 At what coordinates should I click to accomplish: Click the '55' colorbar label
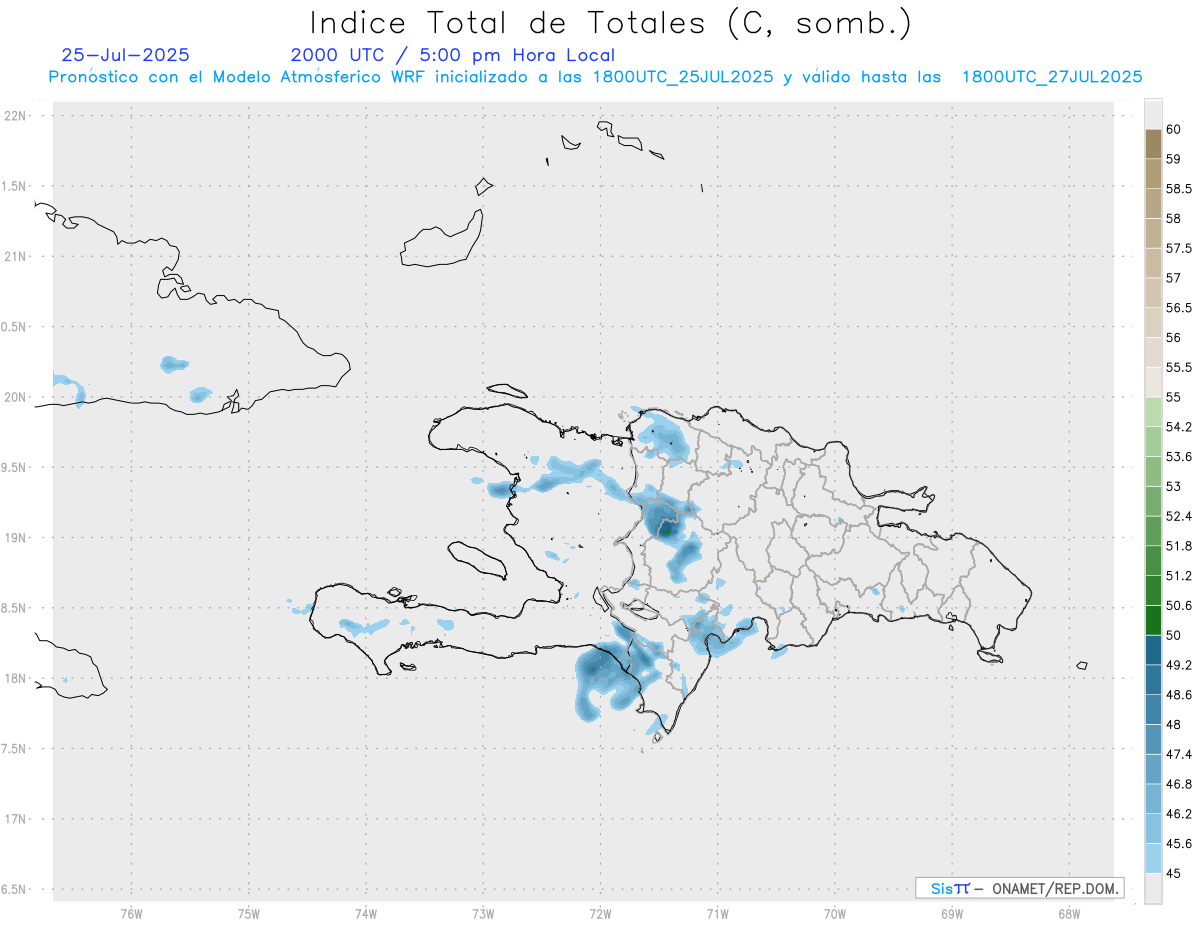pyautogui.click(x=1174, y=397)
